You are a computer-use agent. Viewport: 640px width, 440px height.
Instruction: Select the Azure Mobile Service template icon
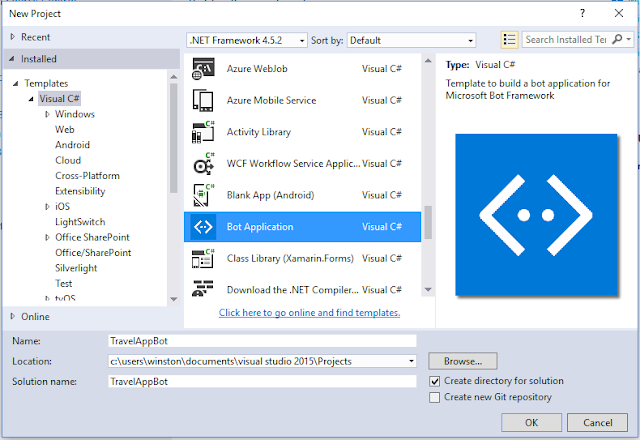pyautogui.click(x=203, y=100)
